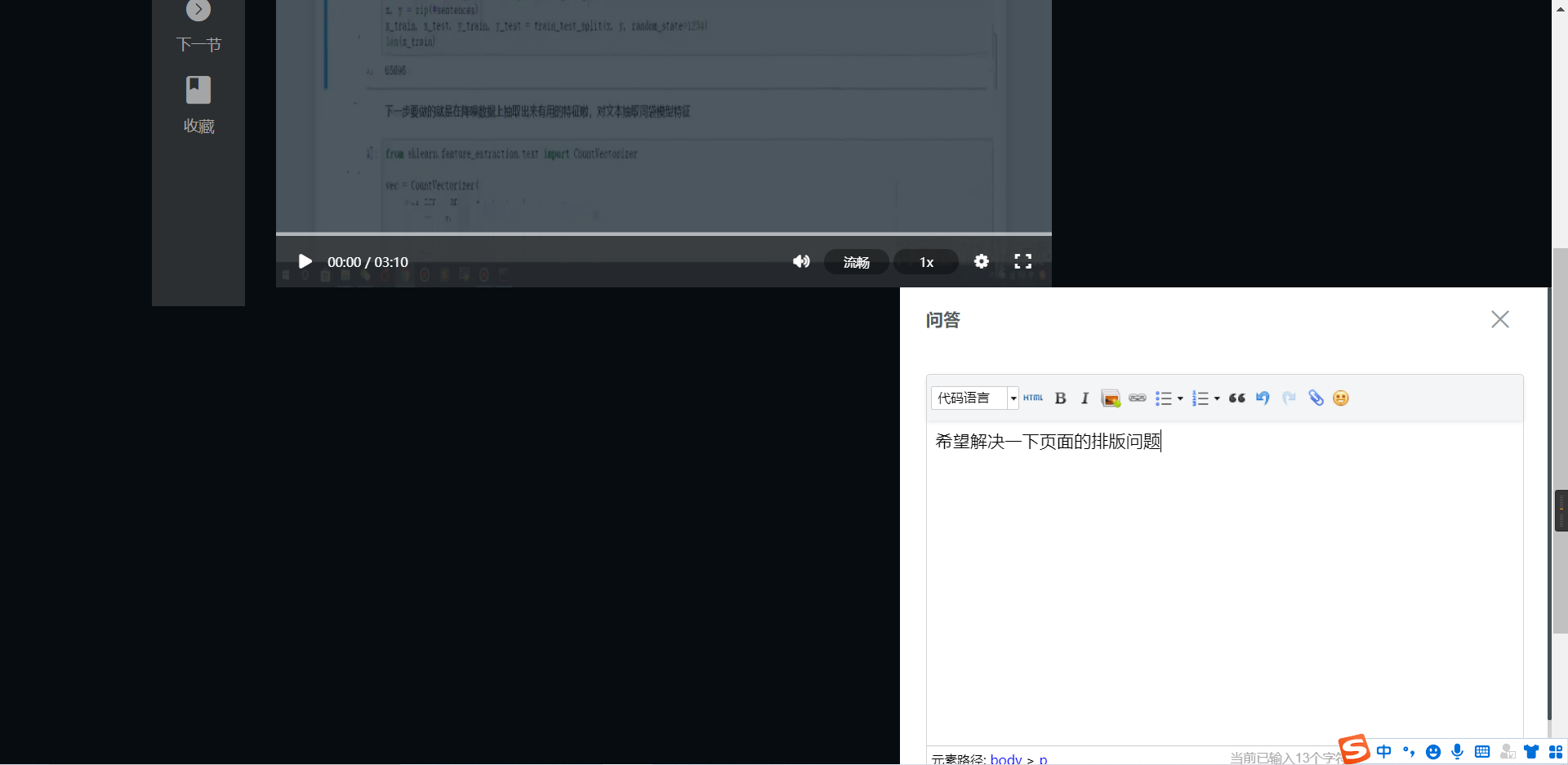1568x765 pixels.
Task: Click the Sogou input method logo
Action: [1353, 749]
